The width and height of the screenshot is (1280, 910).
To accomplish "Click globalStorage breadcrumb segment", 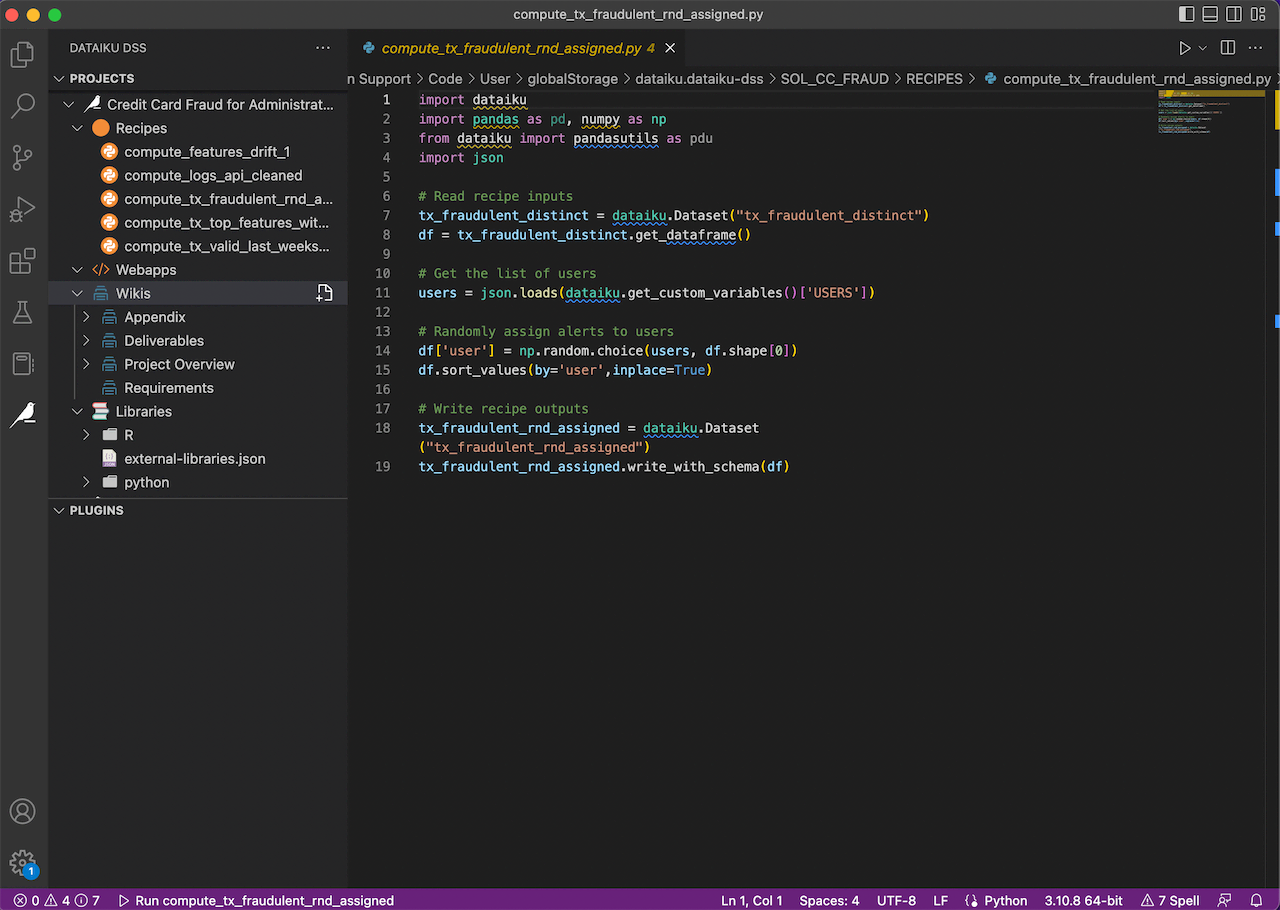I will click(573, 79).
